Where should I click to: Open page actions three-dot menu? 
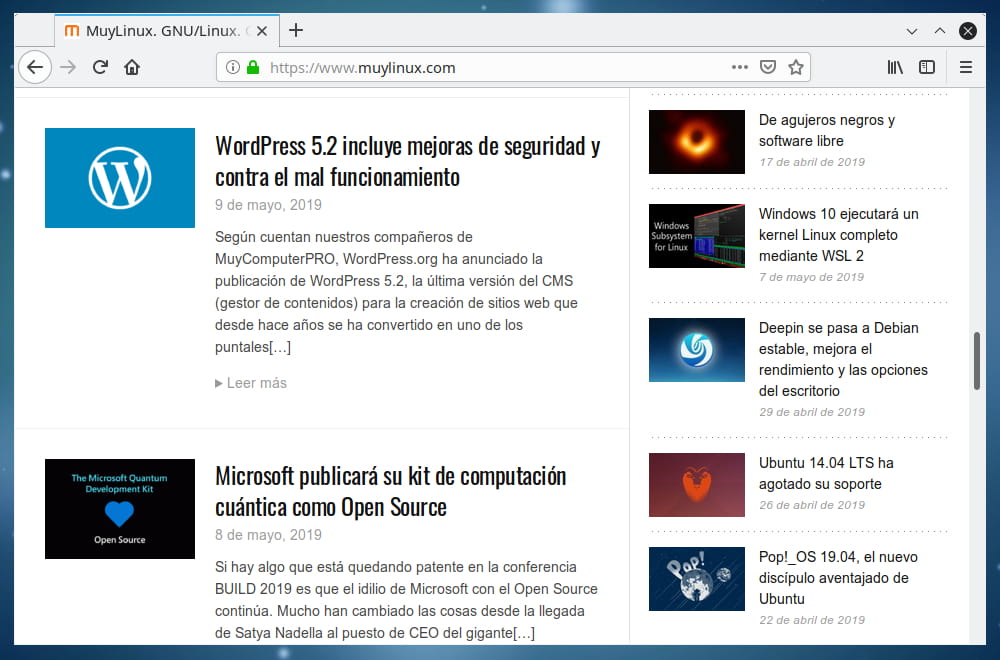740,67
